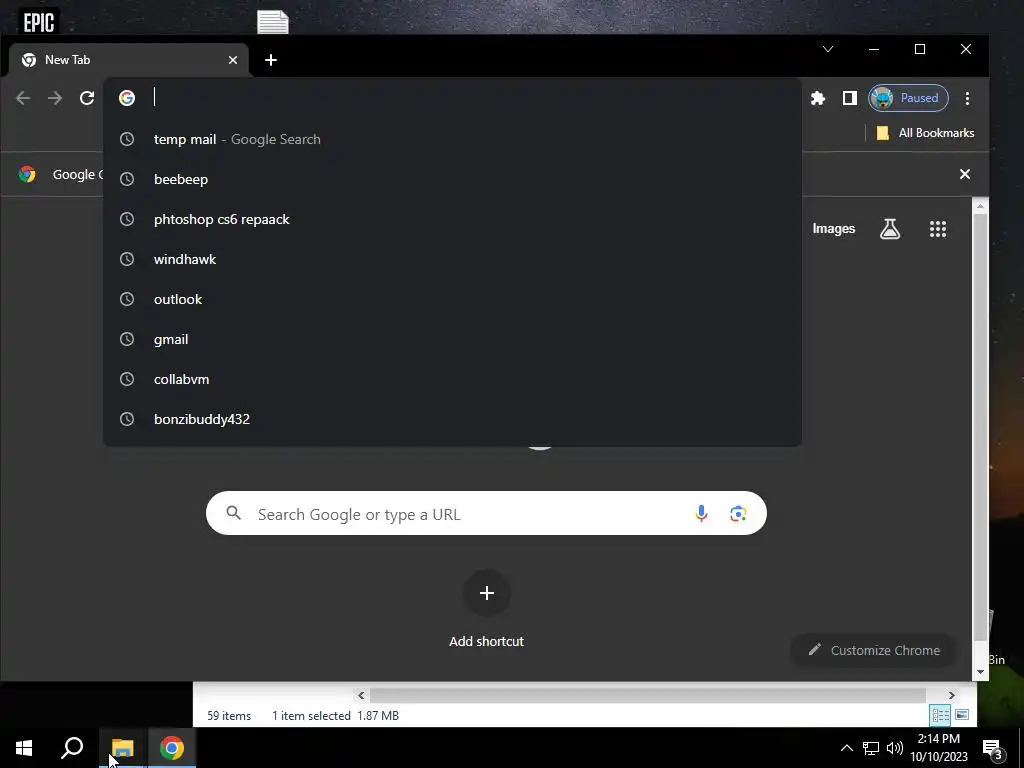Screen dimensions: 1024x768
Task: Click File Explorer horizontal scrollbar left arrow
Action: [361, 696]
